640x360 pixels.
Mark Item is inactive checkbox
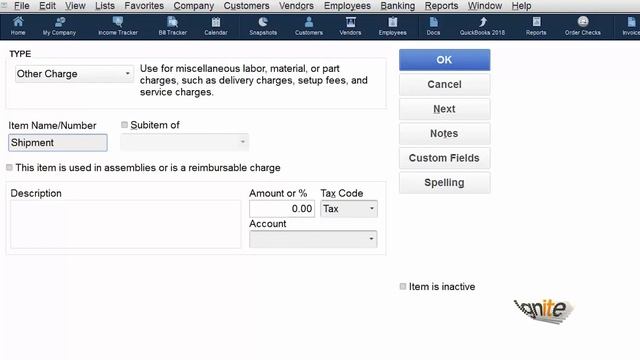point(403,286)
